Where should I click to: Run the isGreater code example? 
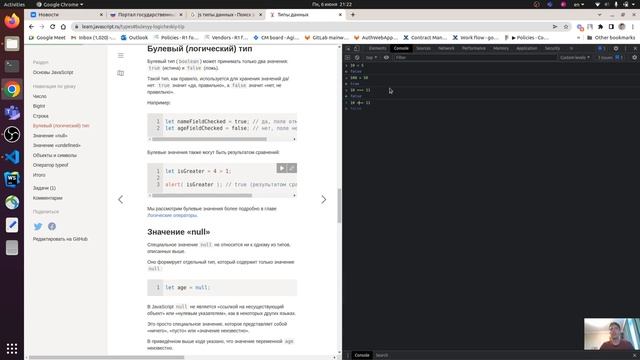[x=281, y=168]
